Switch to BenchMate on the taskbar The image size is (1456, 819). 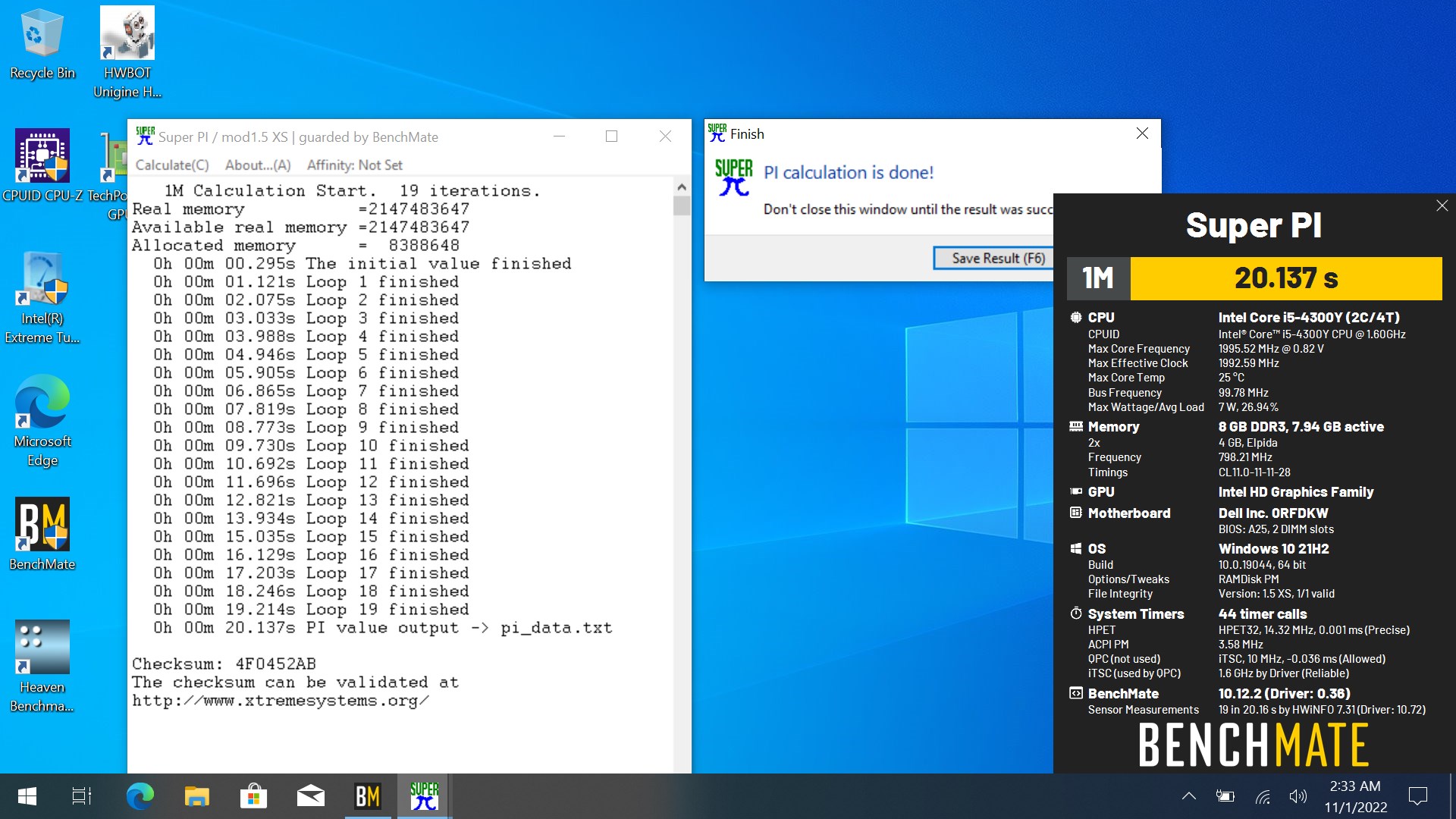coord(368,796)
